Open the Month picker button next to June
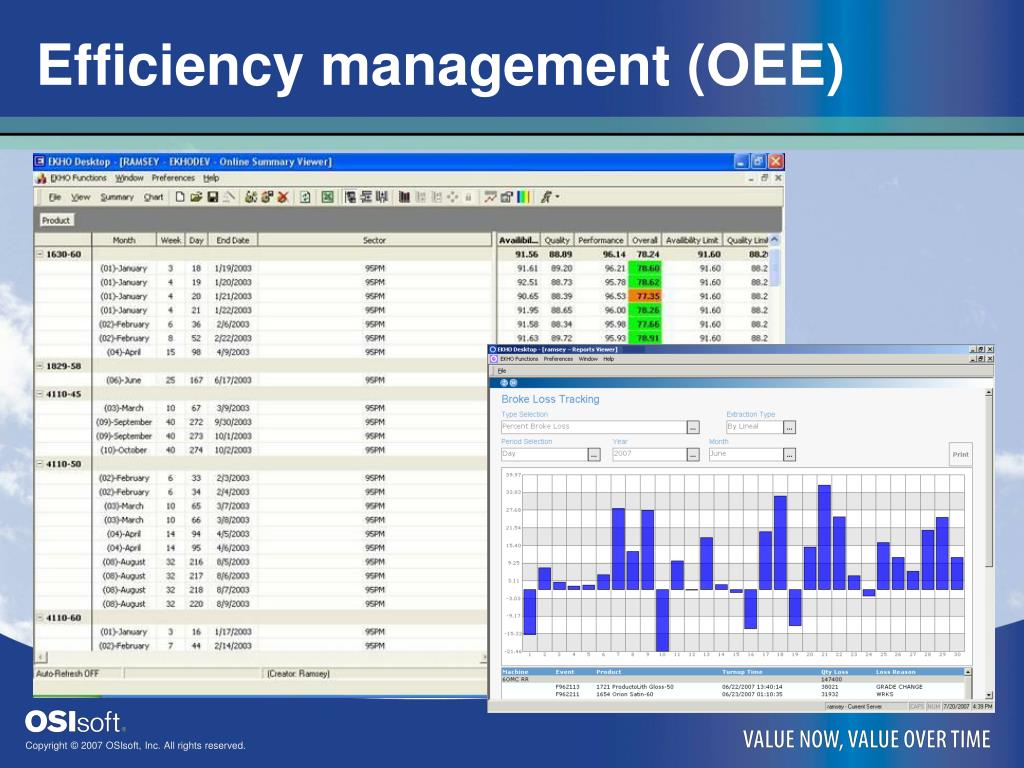 [x=790, y=455]
